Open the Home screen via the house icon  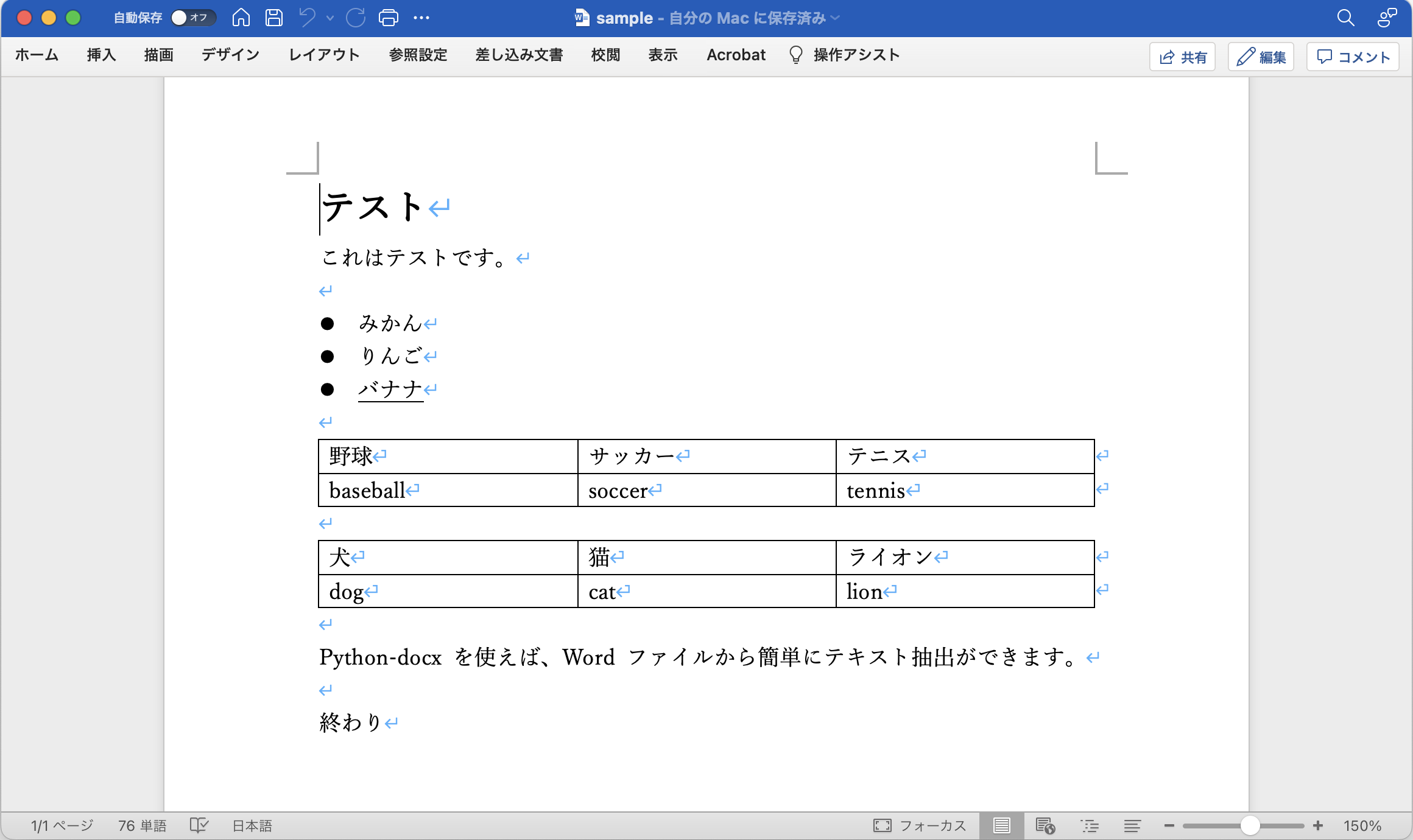tap(240, 18)
